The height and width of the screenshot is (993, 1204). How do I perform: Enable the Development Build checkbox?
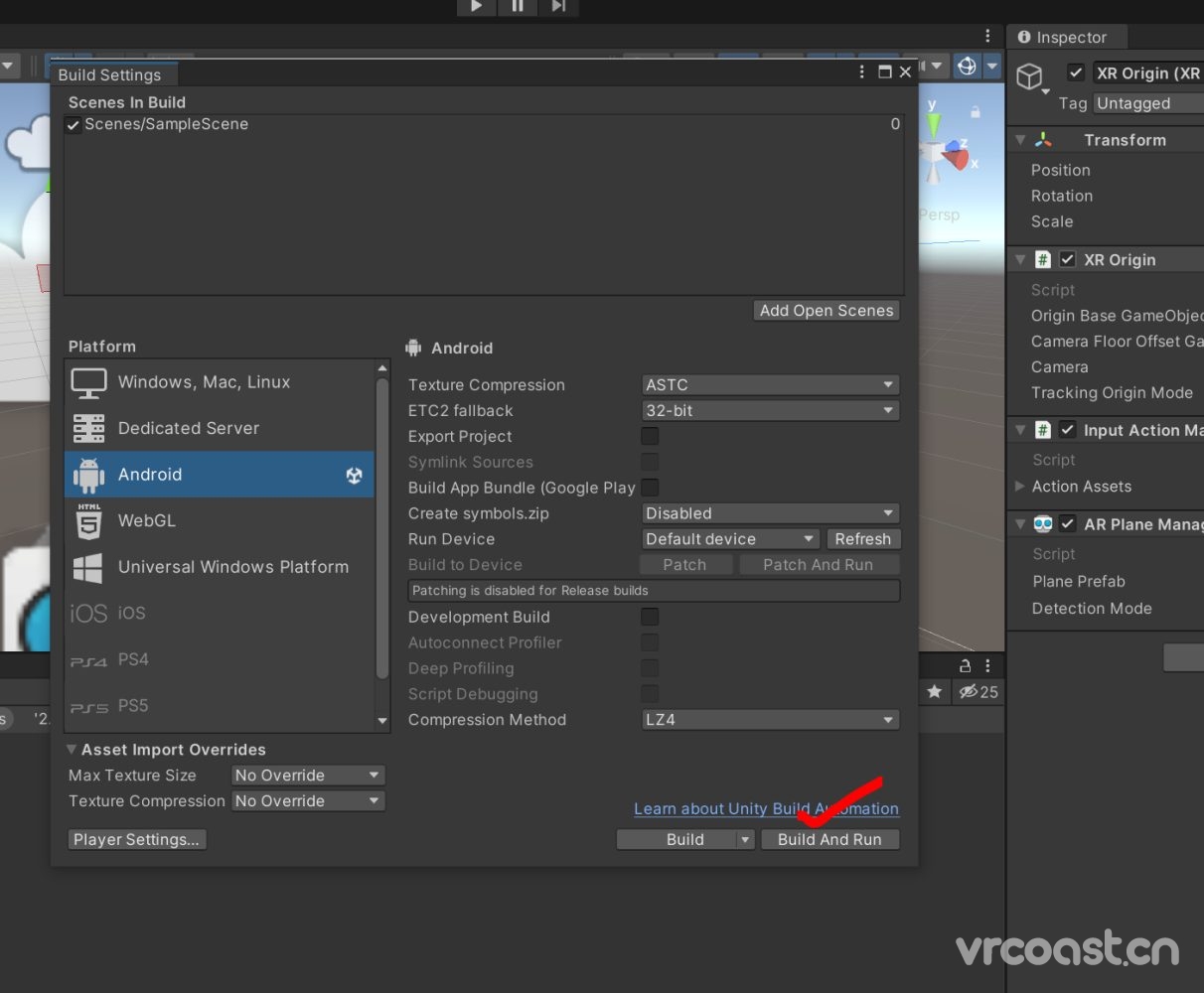[x=650, y=617]
